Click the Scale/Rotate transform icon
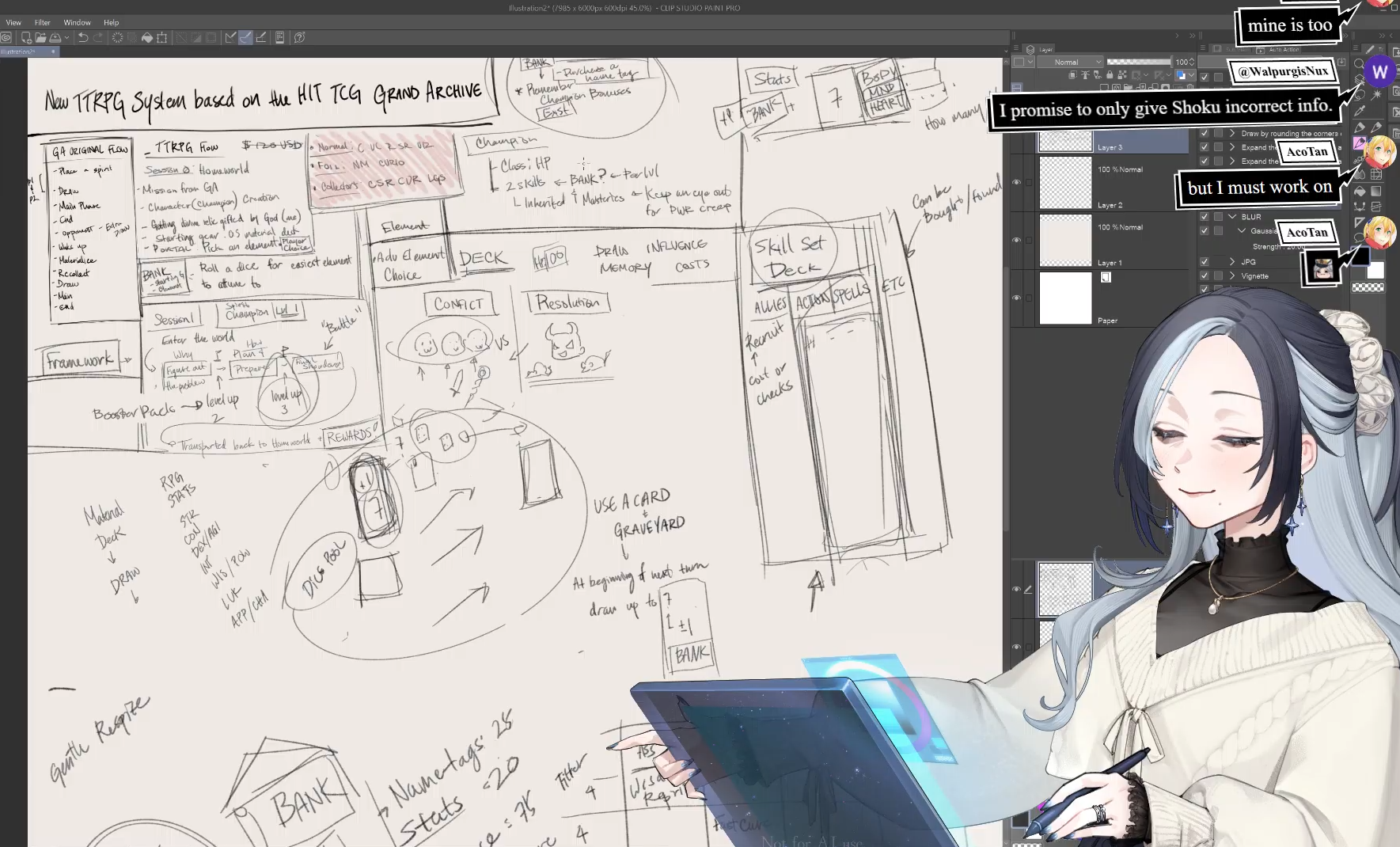 162,37
